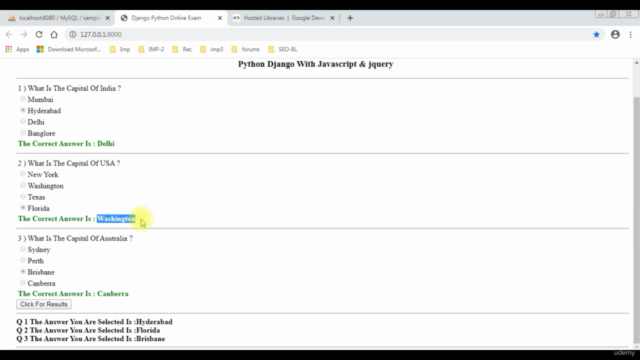Select Canberra radio option

tap(23, 283)
